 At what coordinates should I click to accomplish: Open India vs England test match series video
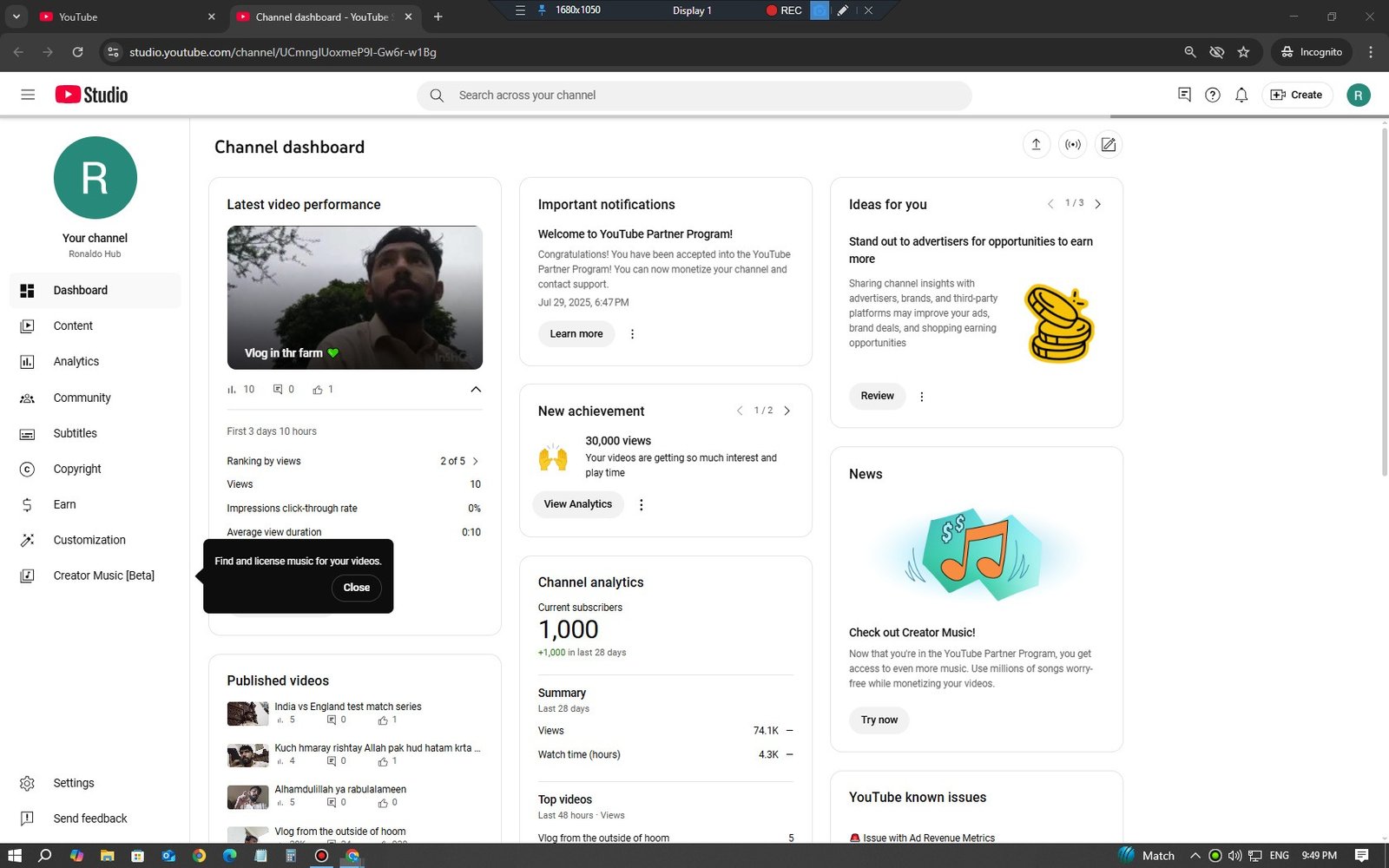click(x=348, y=707)
